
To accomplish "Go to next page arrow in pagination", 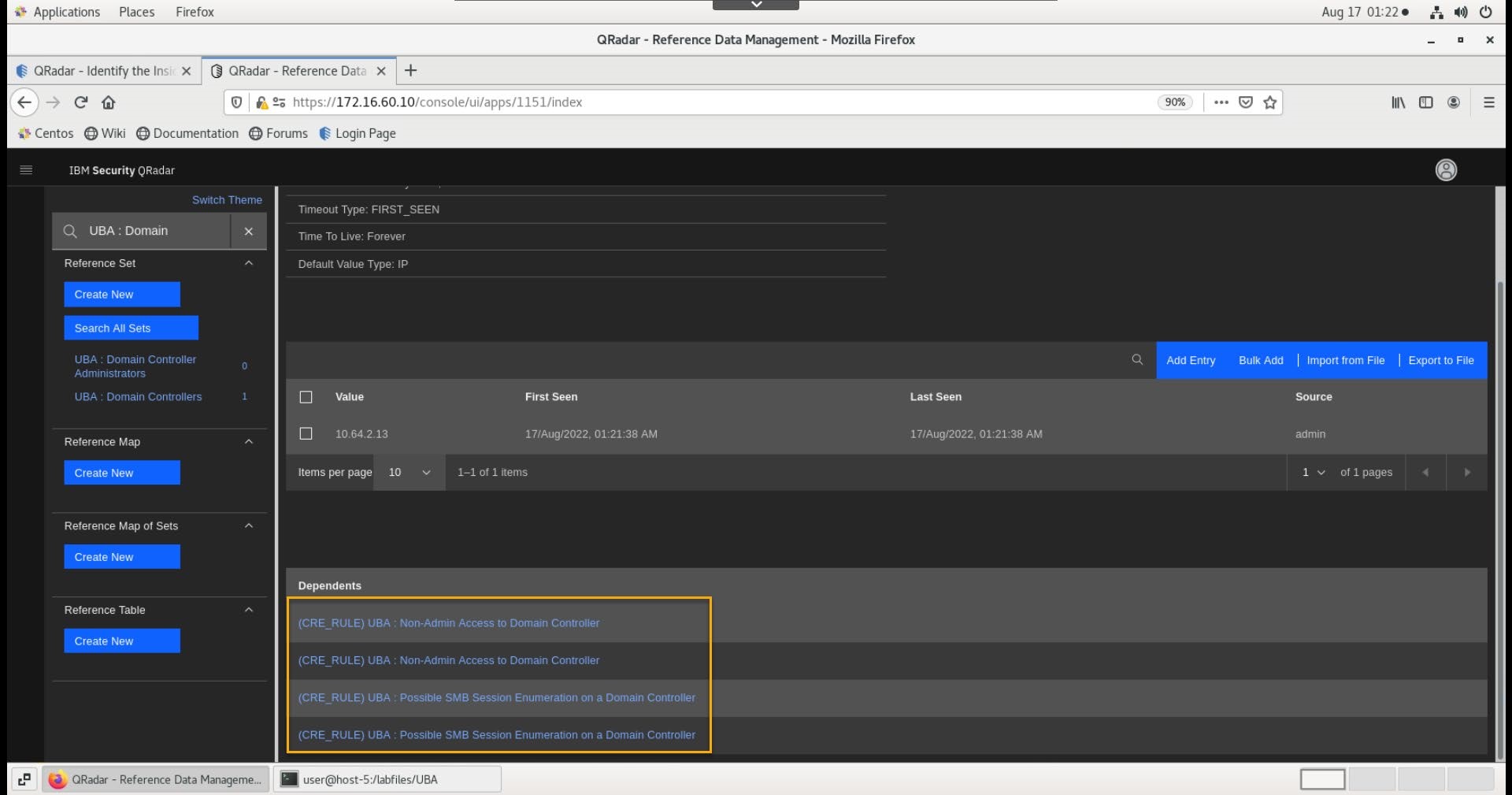I will click(1466, 472).
